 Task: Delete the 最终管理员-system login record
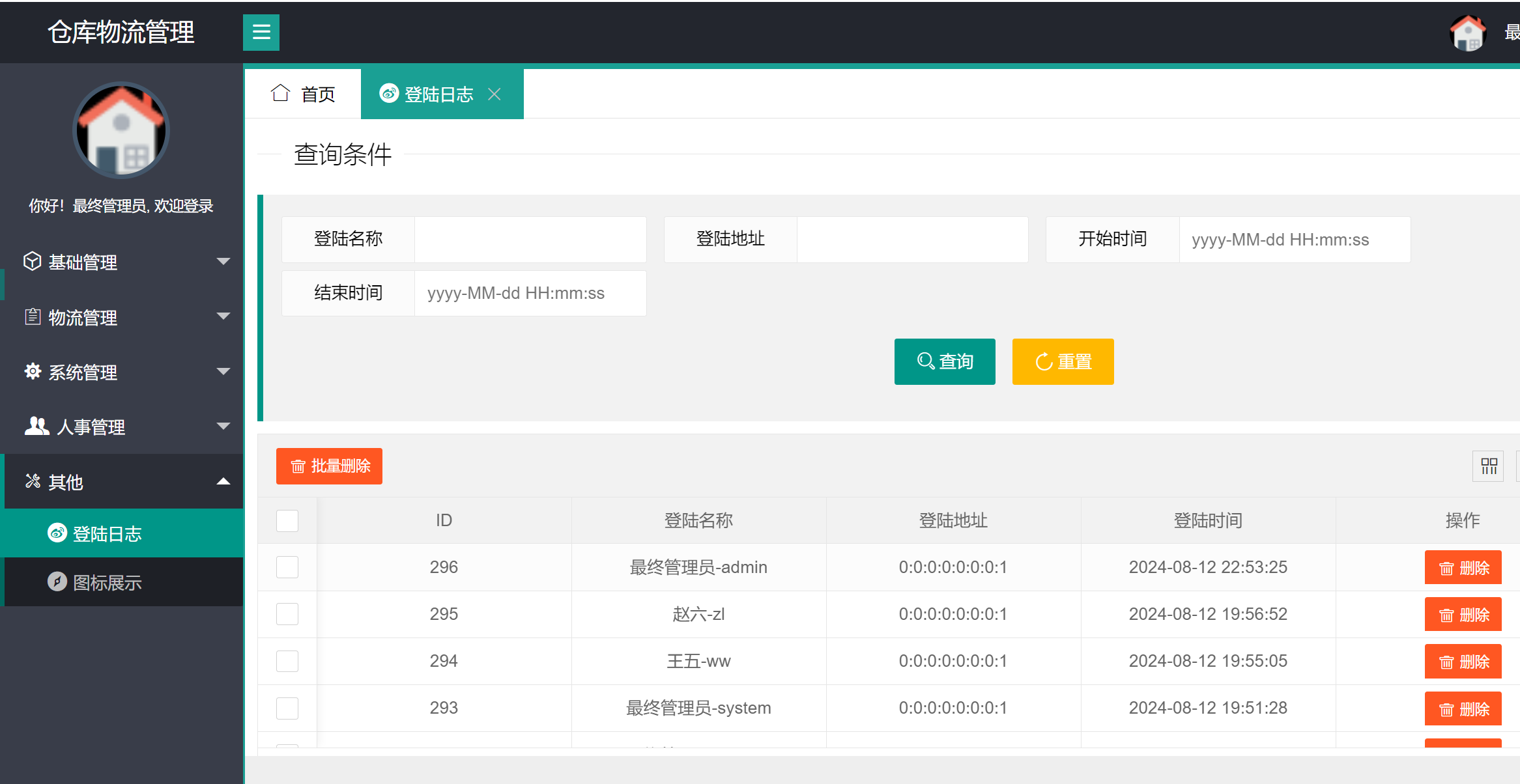(1463, 708)
